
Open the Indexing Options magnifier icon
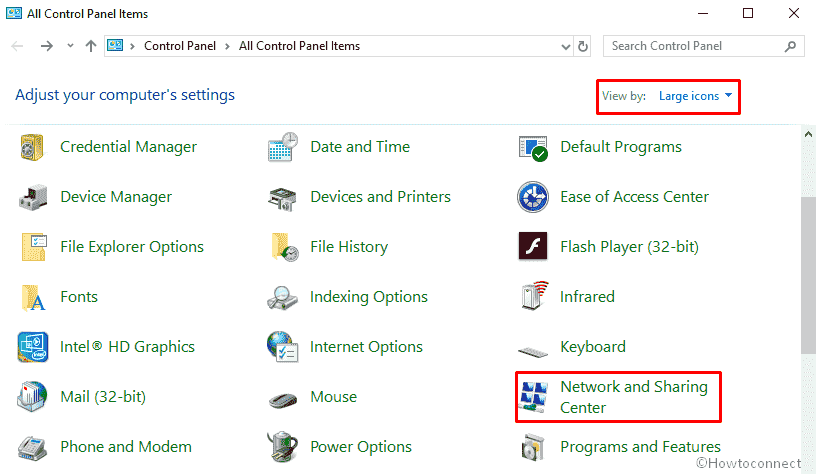(283, 298)
